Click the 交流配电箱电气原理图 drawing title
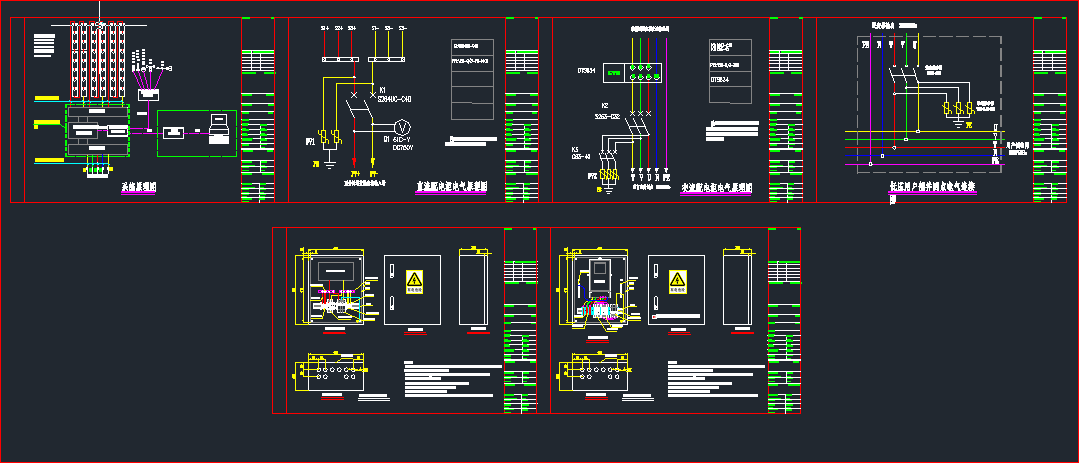This screenshot has width=1079, height=463. click(717, 187)
